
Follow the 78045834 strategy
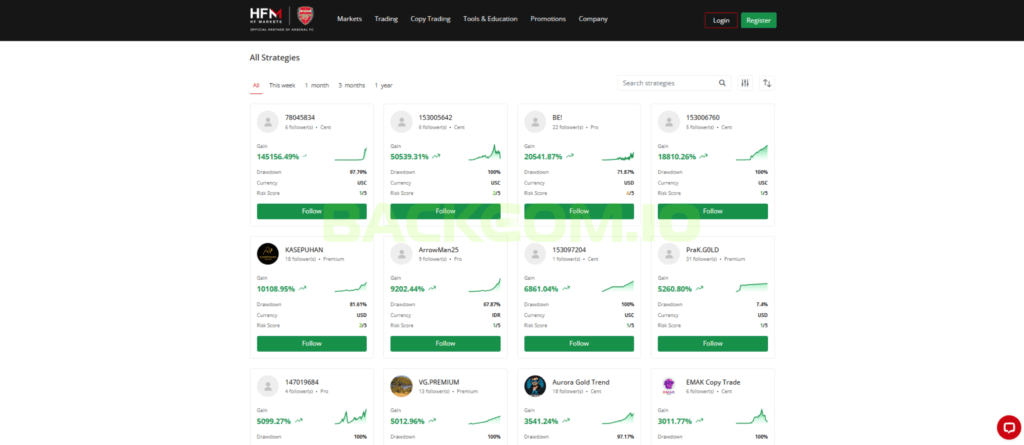pos(311,211)
